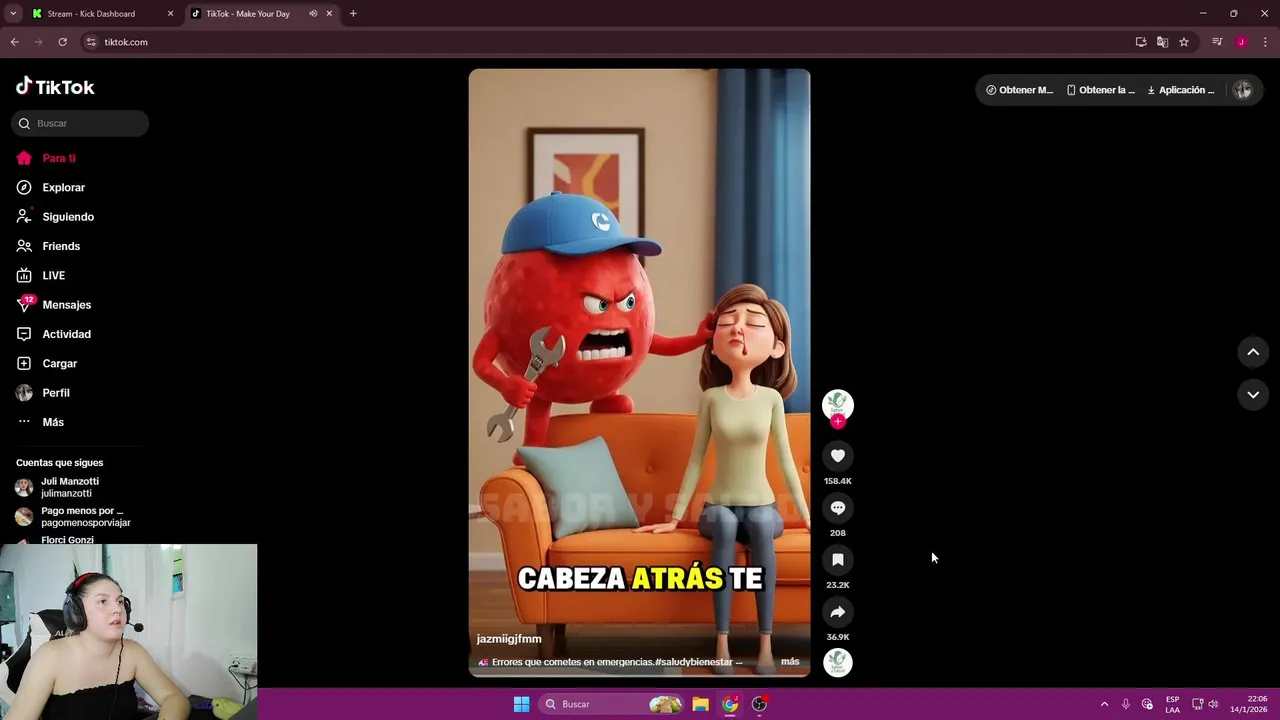Go to next video with down chevron

(x=1253, y=395)
